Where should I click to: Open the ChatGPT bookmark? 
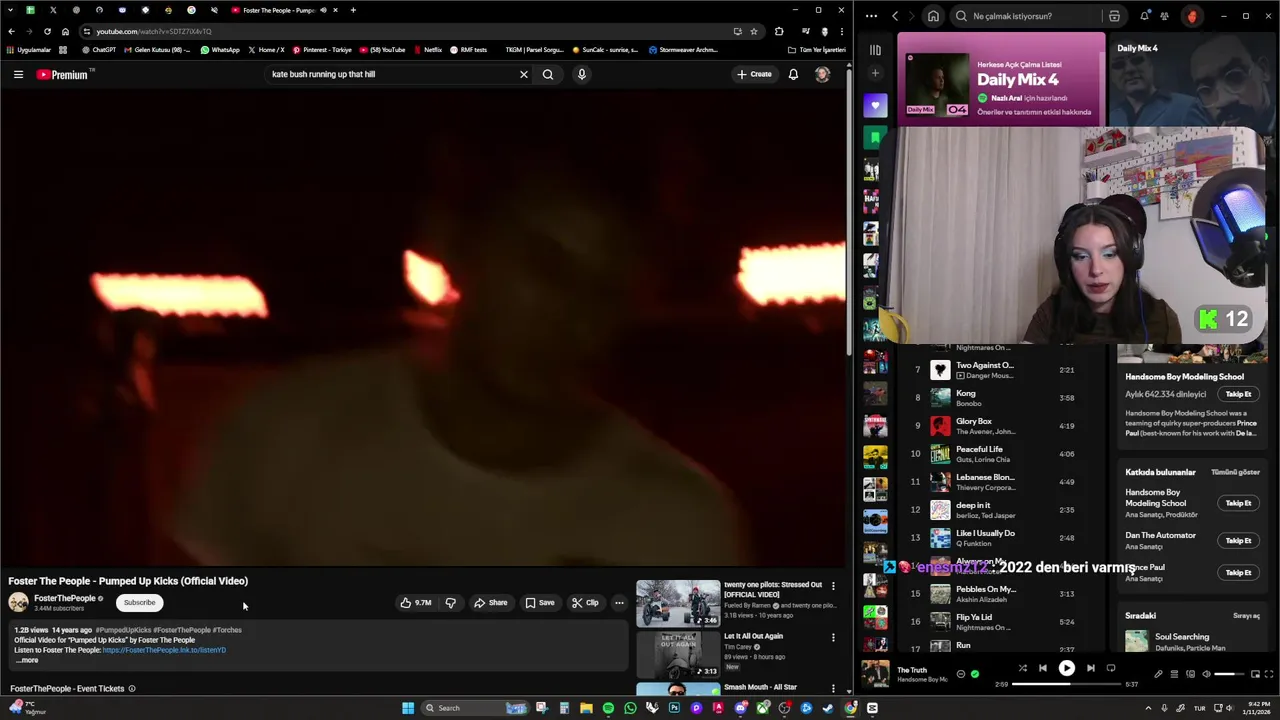[x=99, y=49]
